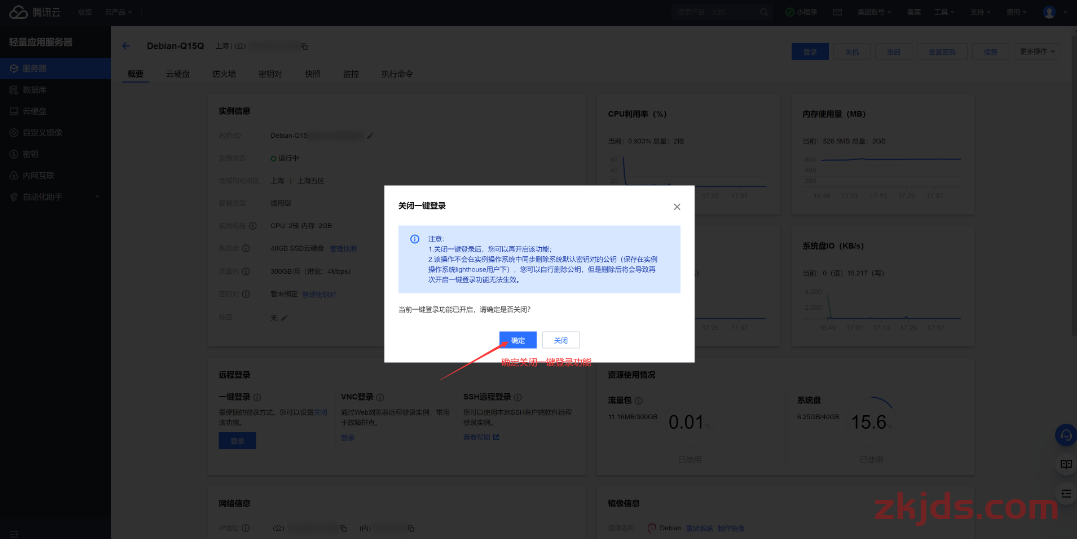Select 内网互联 in the sidebar
Image resolution: width=1077 pixels, height=539 pixels.
pyautogui.click(x=55, y=176)
